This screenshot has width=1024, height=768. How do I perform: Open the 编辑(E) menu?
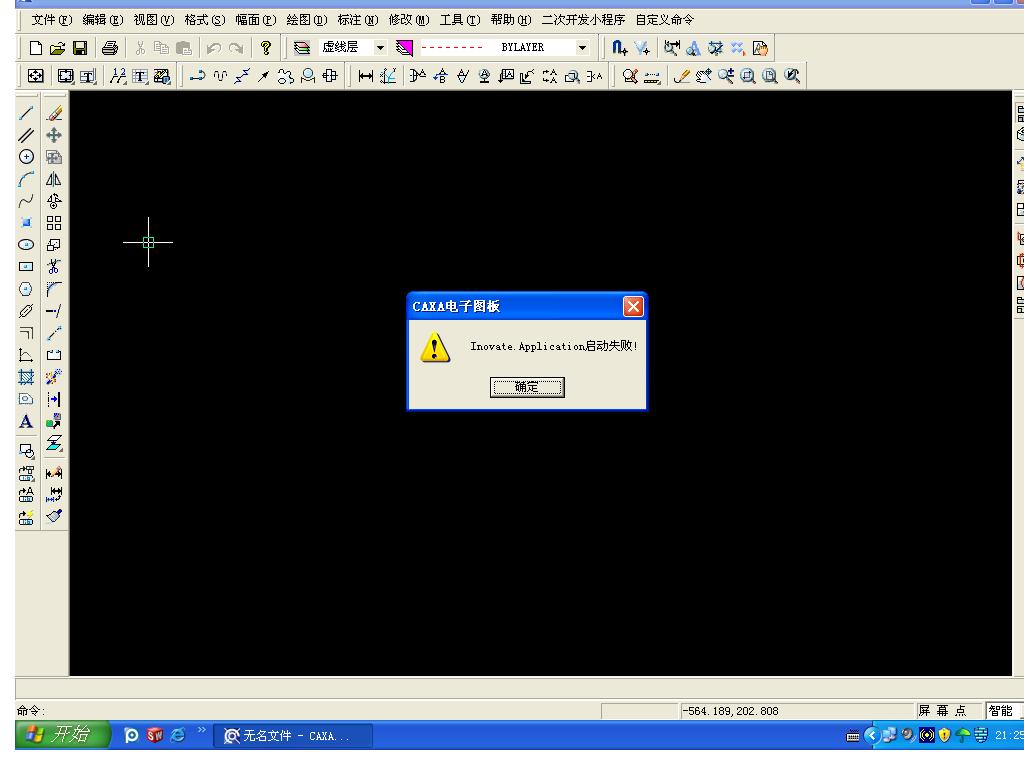(103, 20)
